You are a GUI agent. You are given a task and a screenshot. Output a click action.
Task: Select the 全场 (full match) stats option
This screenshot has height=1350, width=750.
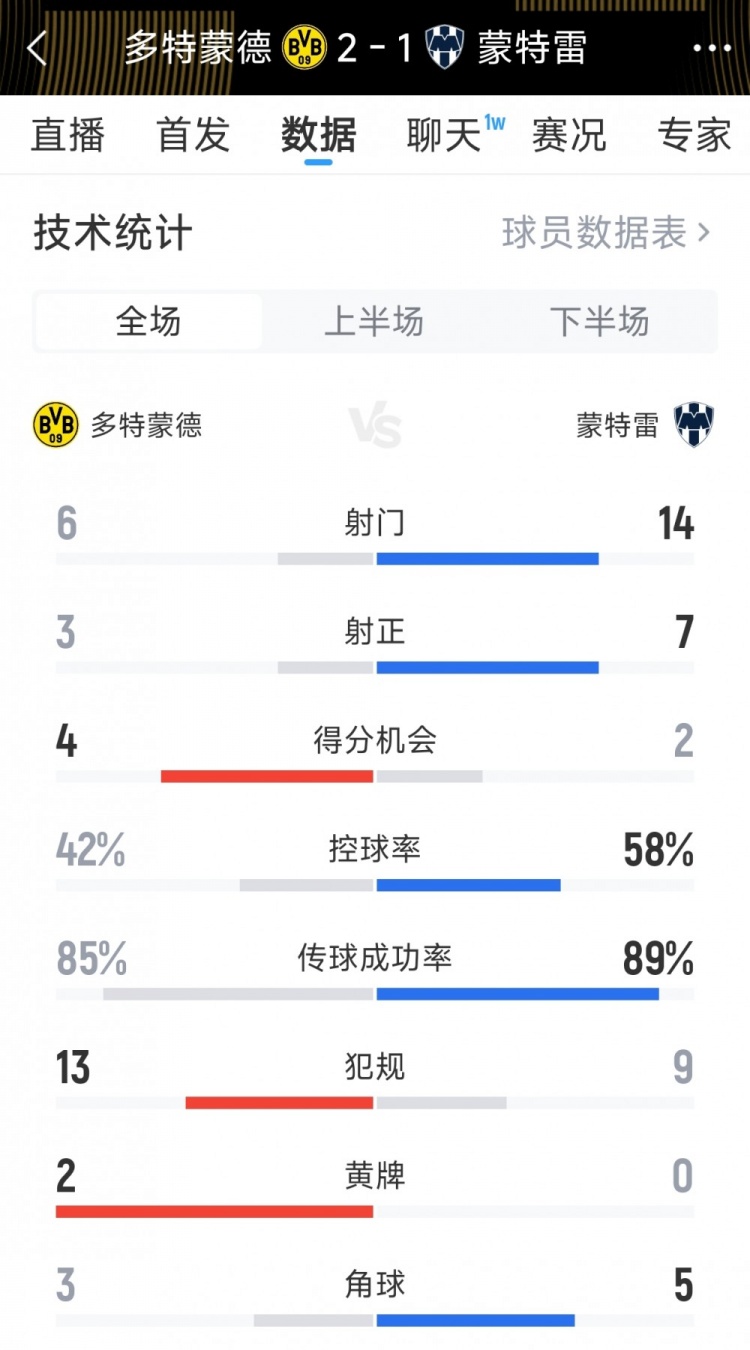[x=148, y=321]
